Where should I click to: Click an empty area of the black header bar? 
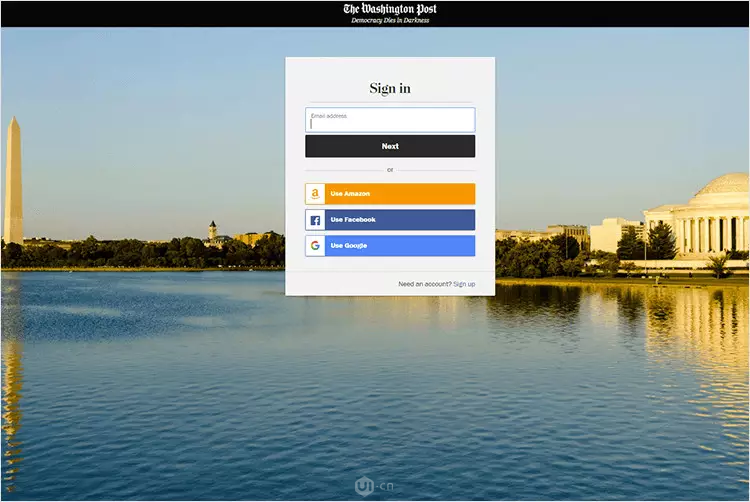coord(150,13)
